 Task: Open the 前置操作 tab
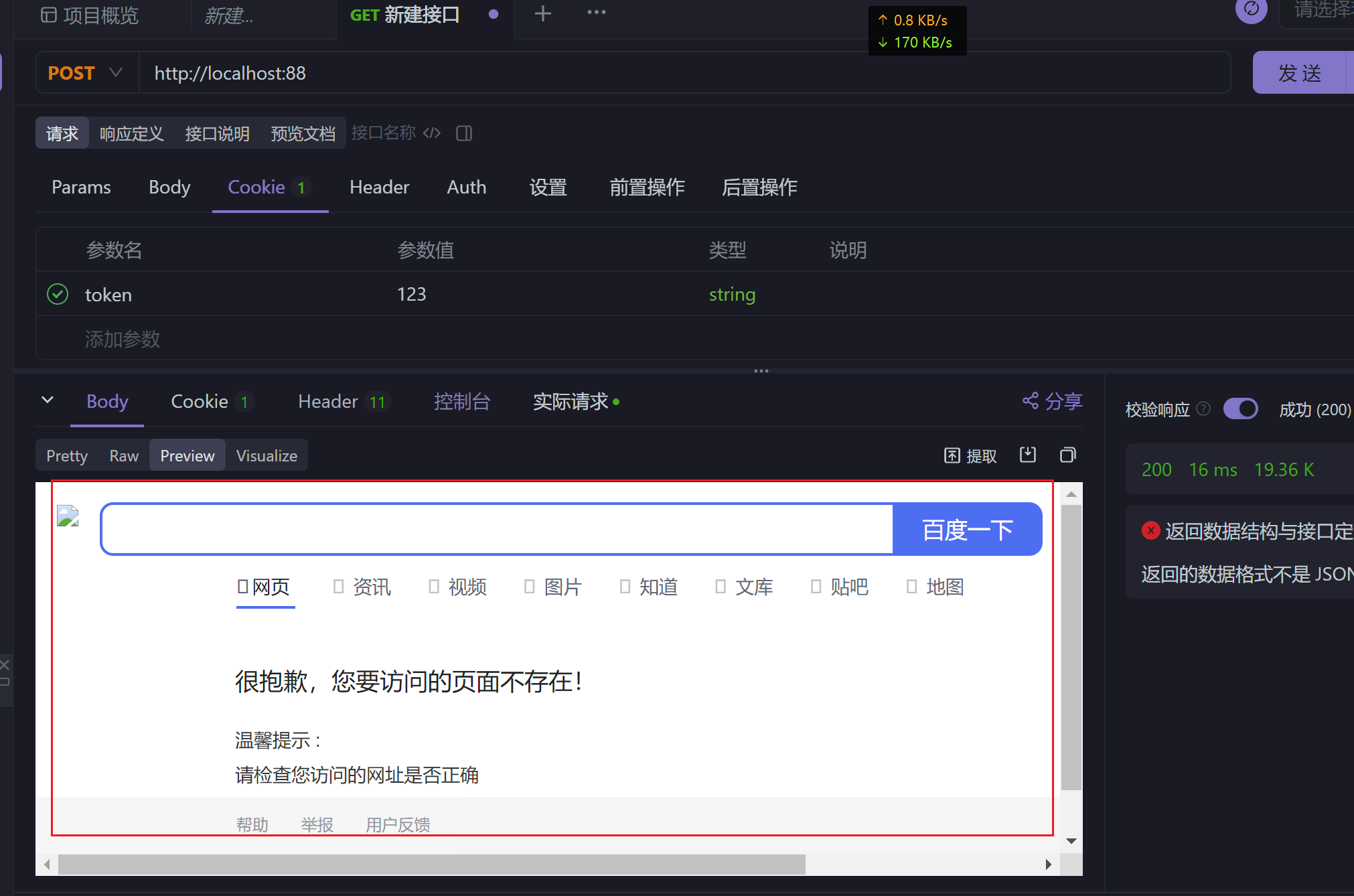(647, 187)
